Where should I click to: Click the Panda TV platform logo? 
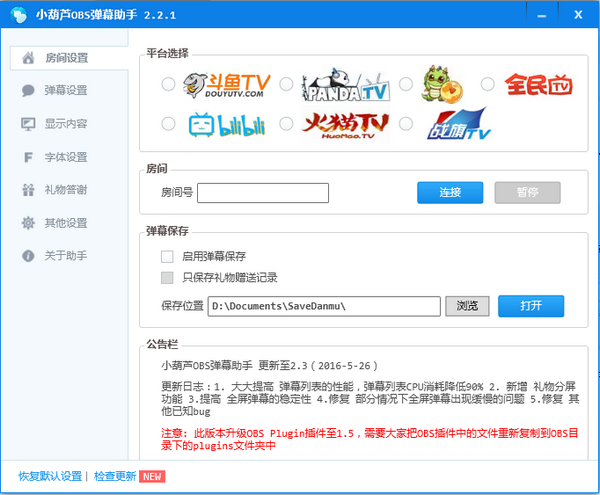coord(346,85)
